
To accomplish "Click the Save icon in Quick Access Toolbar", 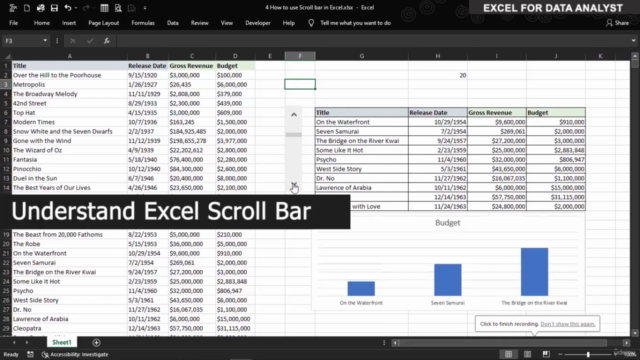I will 54,8.
